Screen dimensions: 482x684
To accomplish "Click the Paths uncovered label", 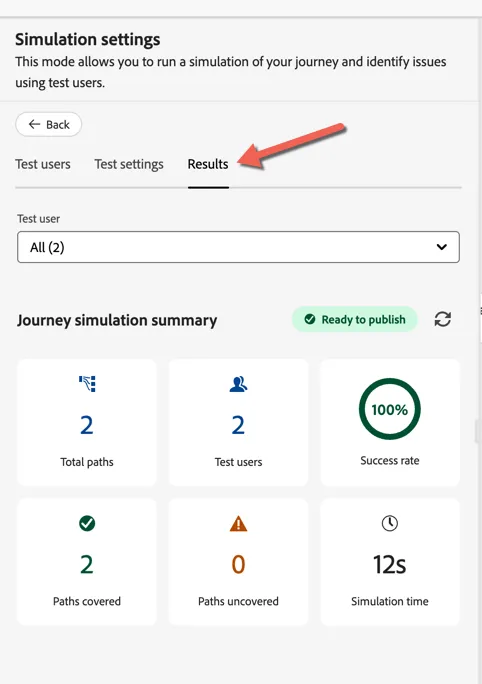I will point(238,601).
